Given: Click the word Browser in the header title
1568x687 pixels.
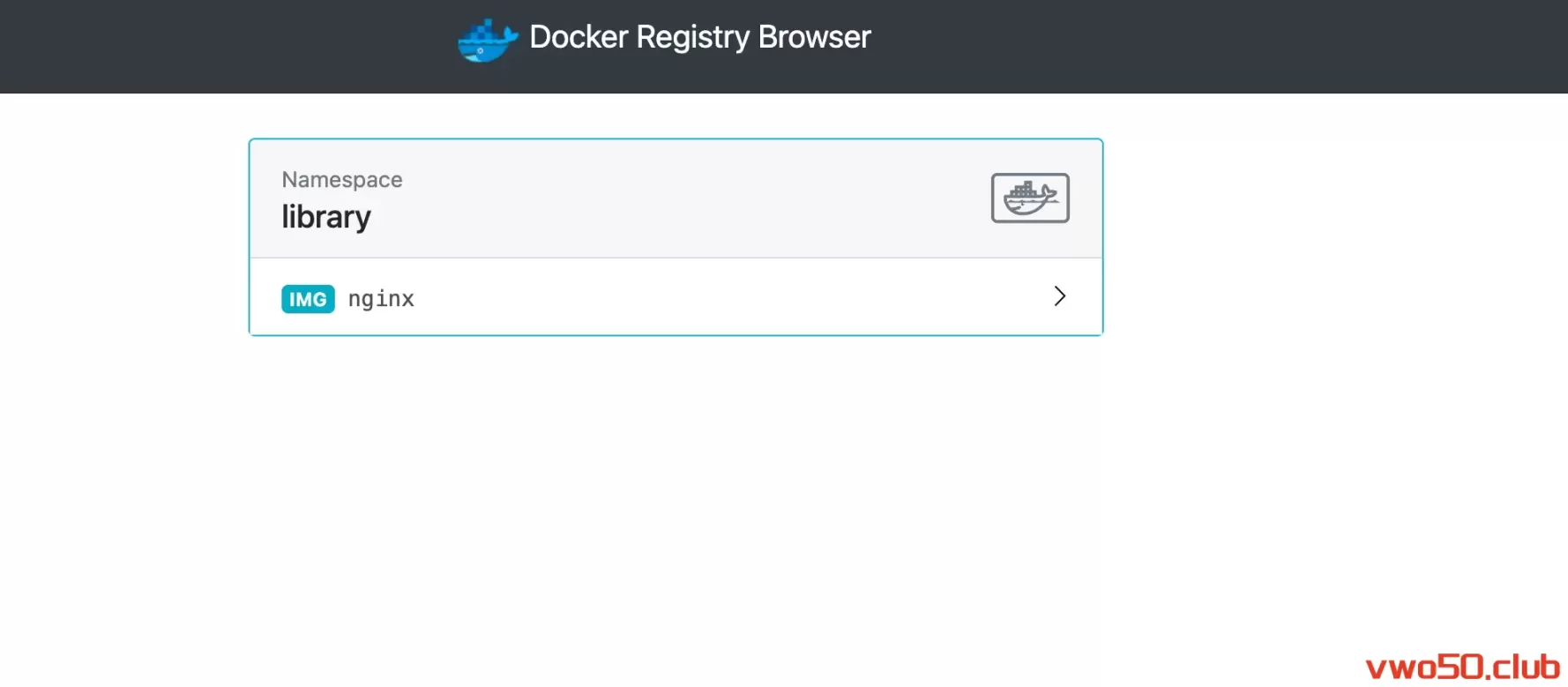Looking at the screenshot, I should pyautogui.click(x=814, y=37).
